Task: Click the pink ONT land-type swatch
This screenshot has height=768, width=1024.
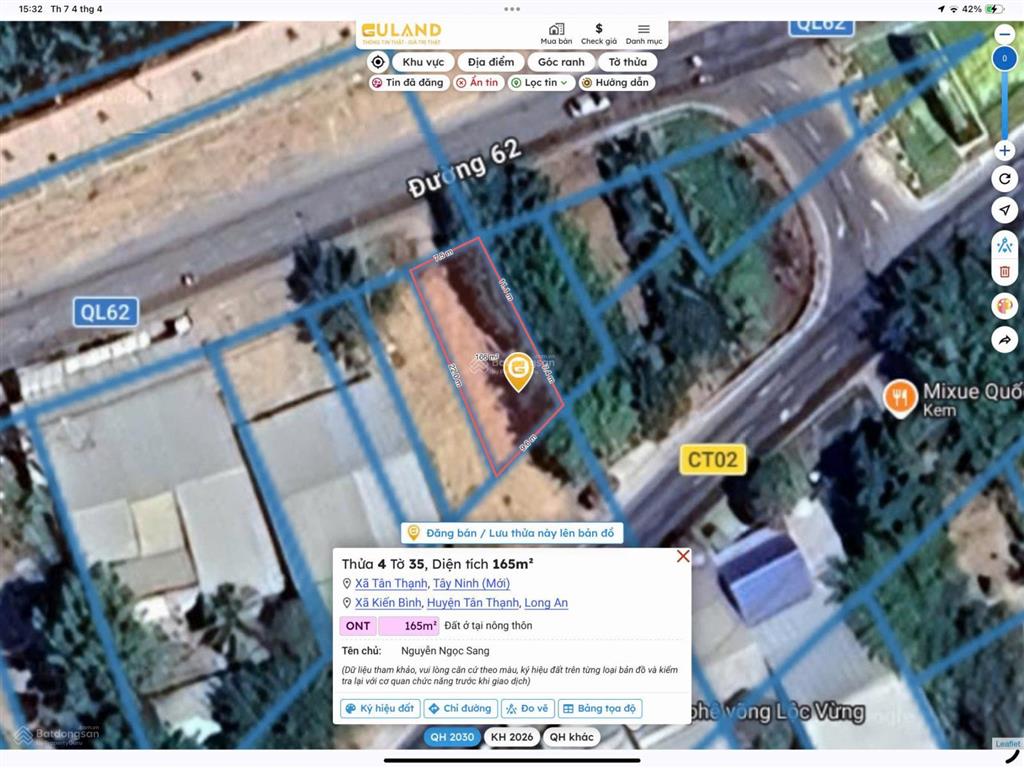Action: pyautogui.click(x=358, y=626)
